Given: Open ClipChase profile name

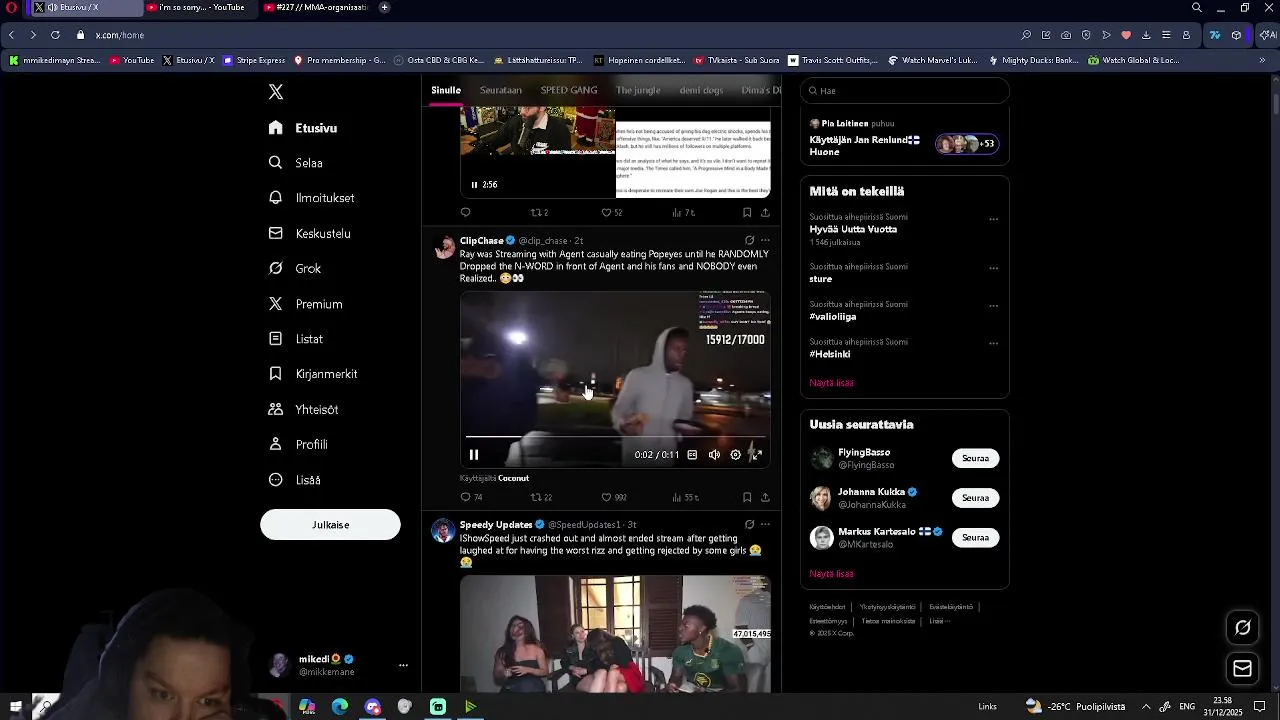Looking at the screenshot, I should tap(482, 240).
